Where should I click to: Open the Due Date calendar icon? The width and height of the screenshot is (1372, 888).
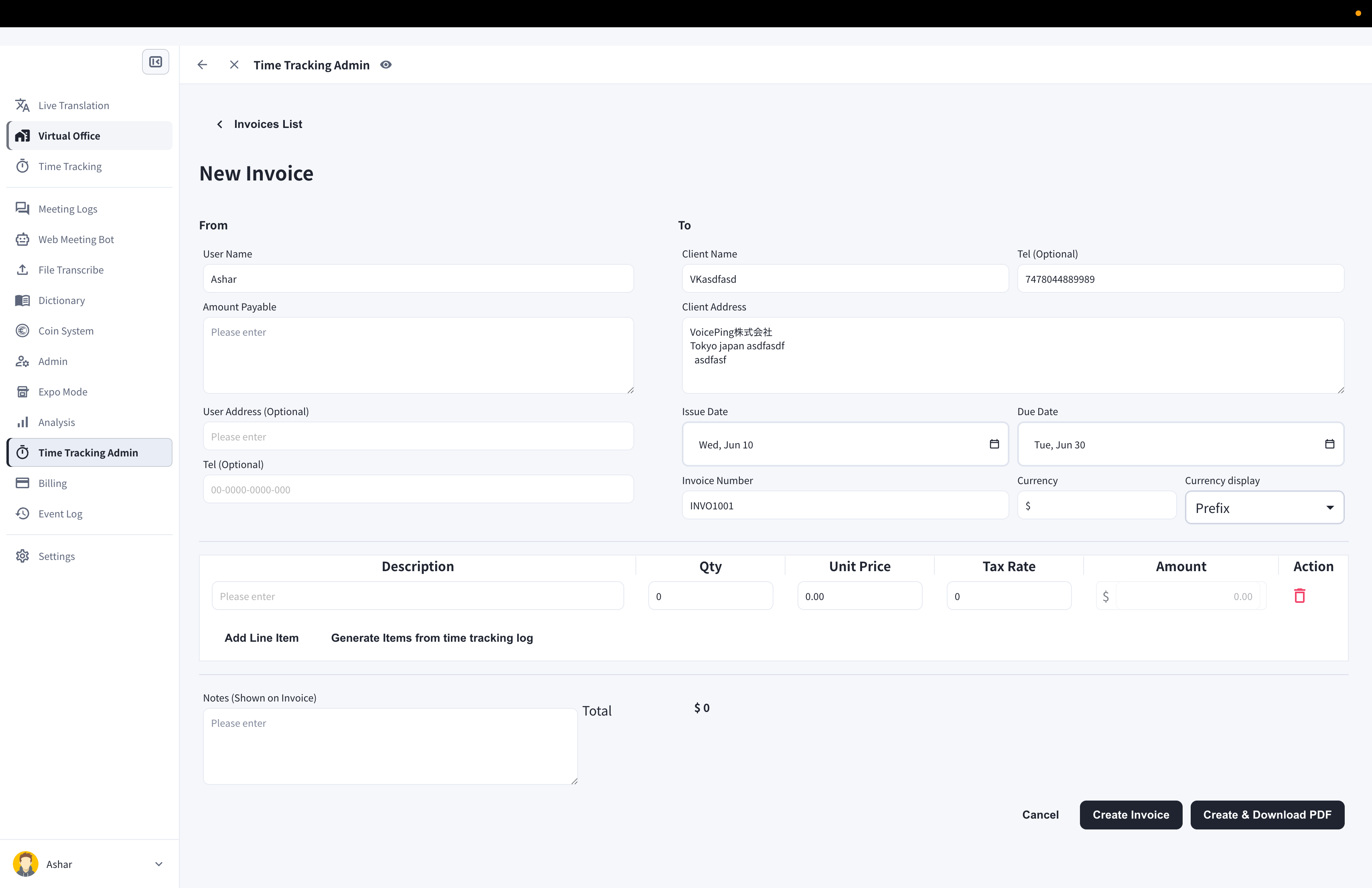(1330, 444)
